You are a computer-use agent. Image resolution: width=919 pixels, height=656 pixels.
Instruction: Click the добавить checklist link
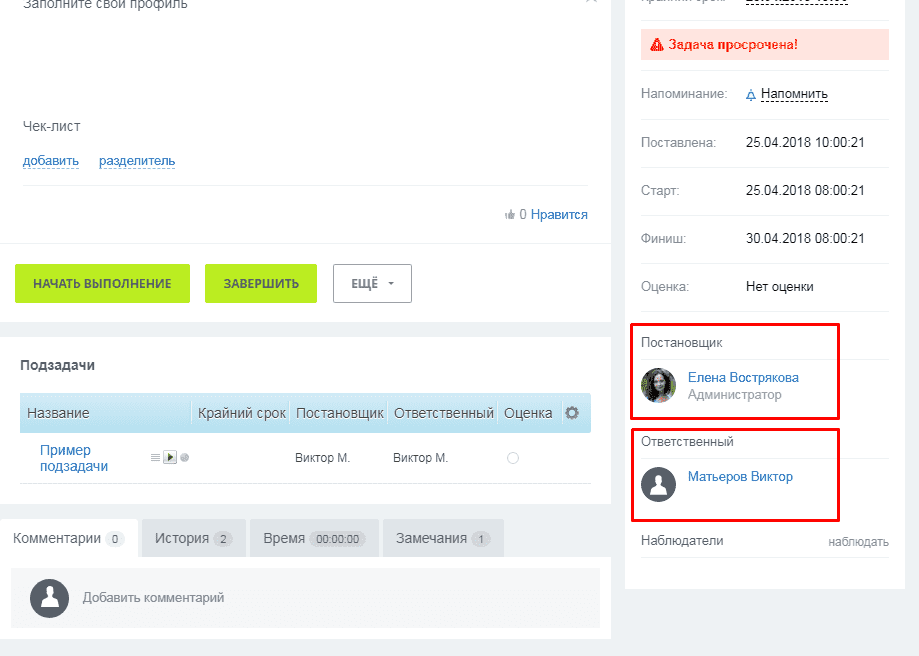click(51, 161)
